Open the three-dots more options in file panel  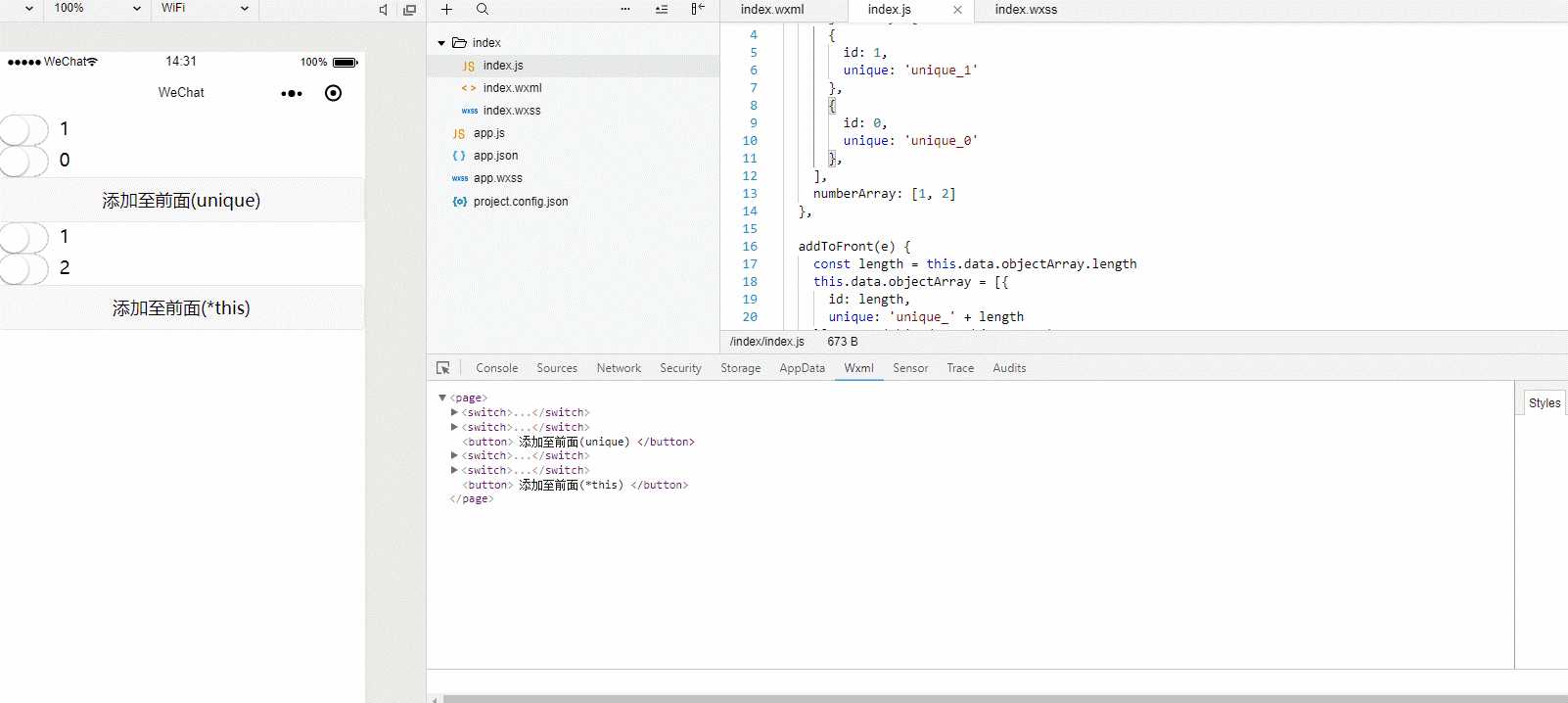click(625, 9)
